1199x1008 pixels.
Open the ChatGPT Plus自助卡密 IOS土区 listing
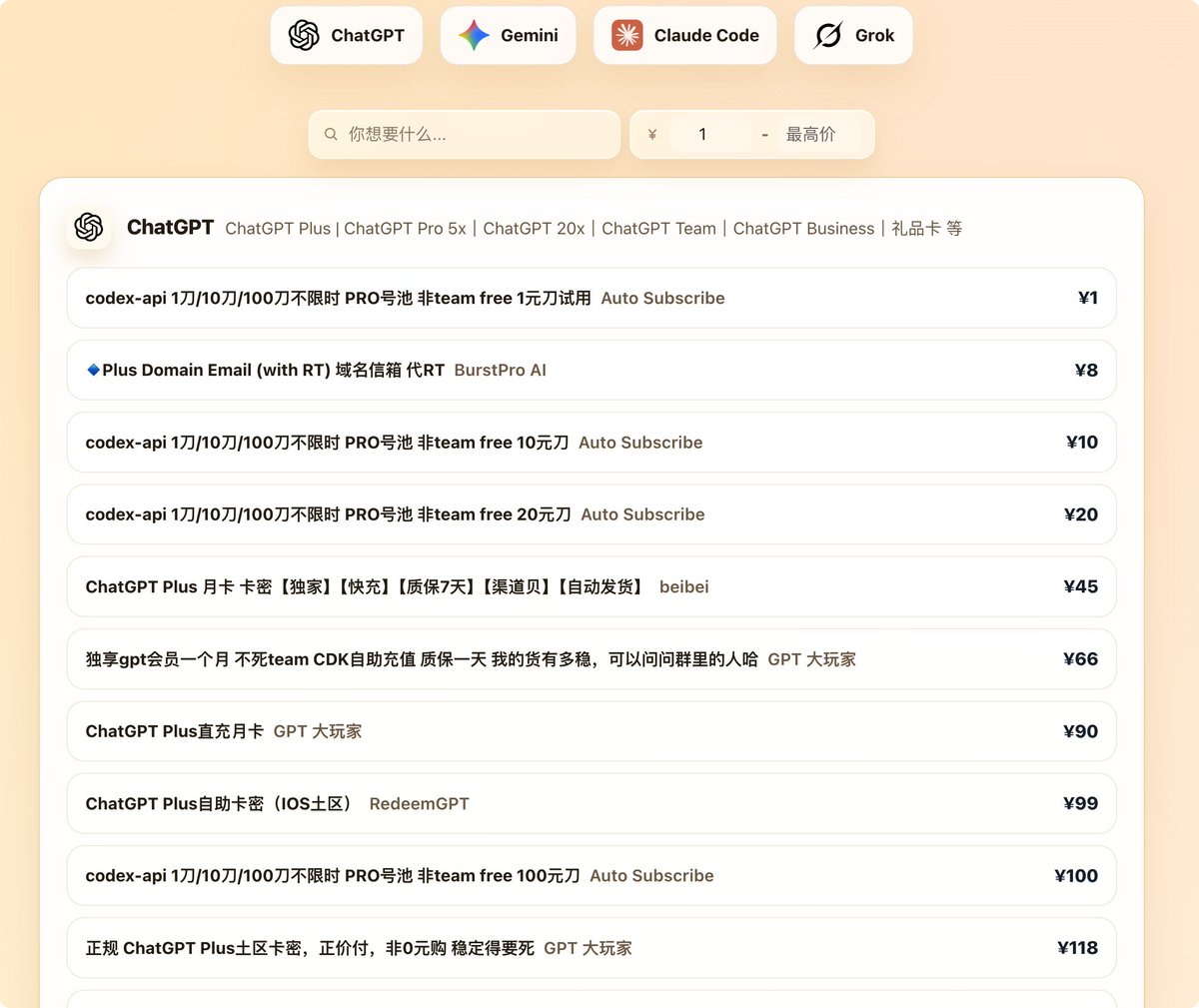pos(592,803)
